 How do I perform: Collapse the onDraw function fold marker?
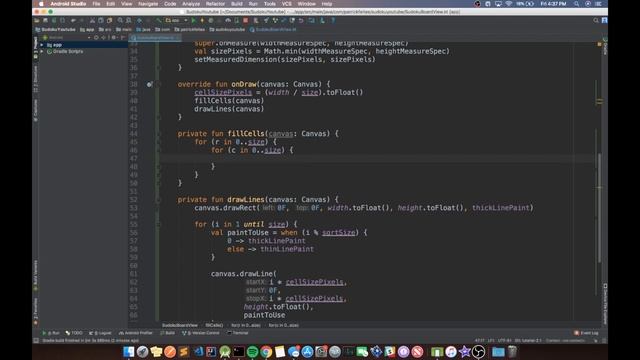[x=159, y=84]
